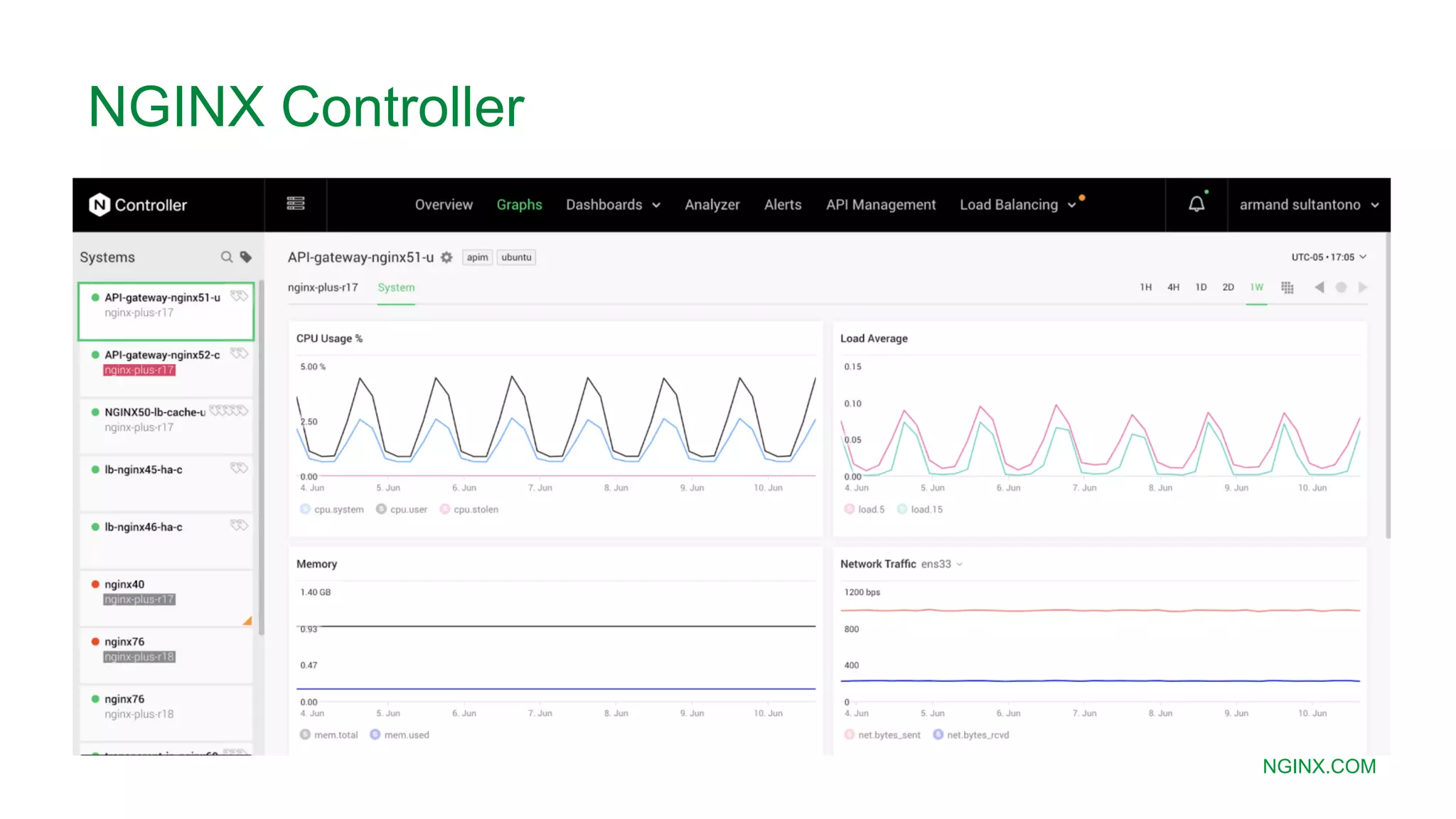Switch to System tab
The image size is (1456, 819).
396,287
